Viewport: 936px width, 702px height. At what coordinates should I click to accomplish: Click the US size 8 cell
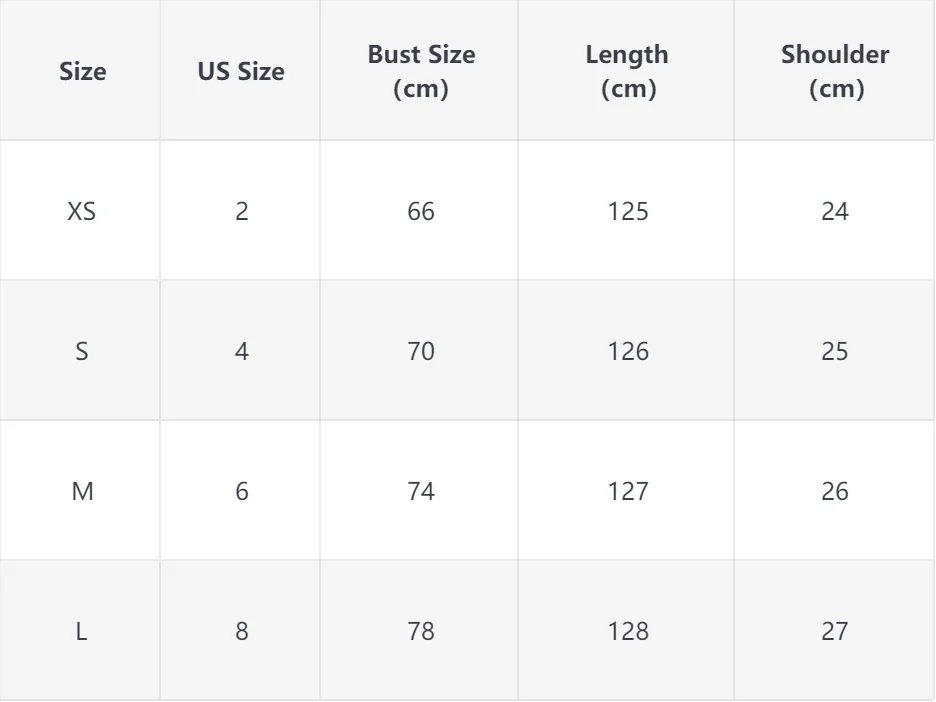(x=242, y=631)
